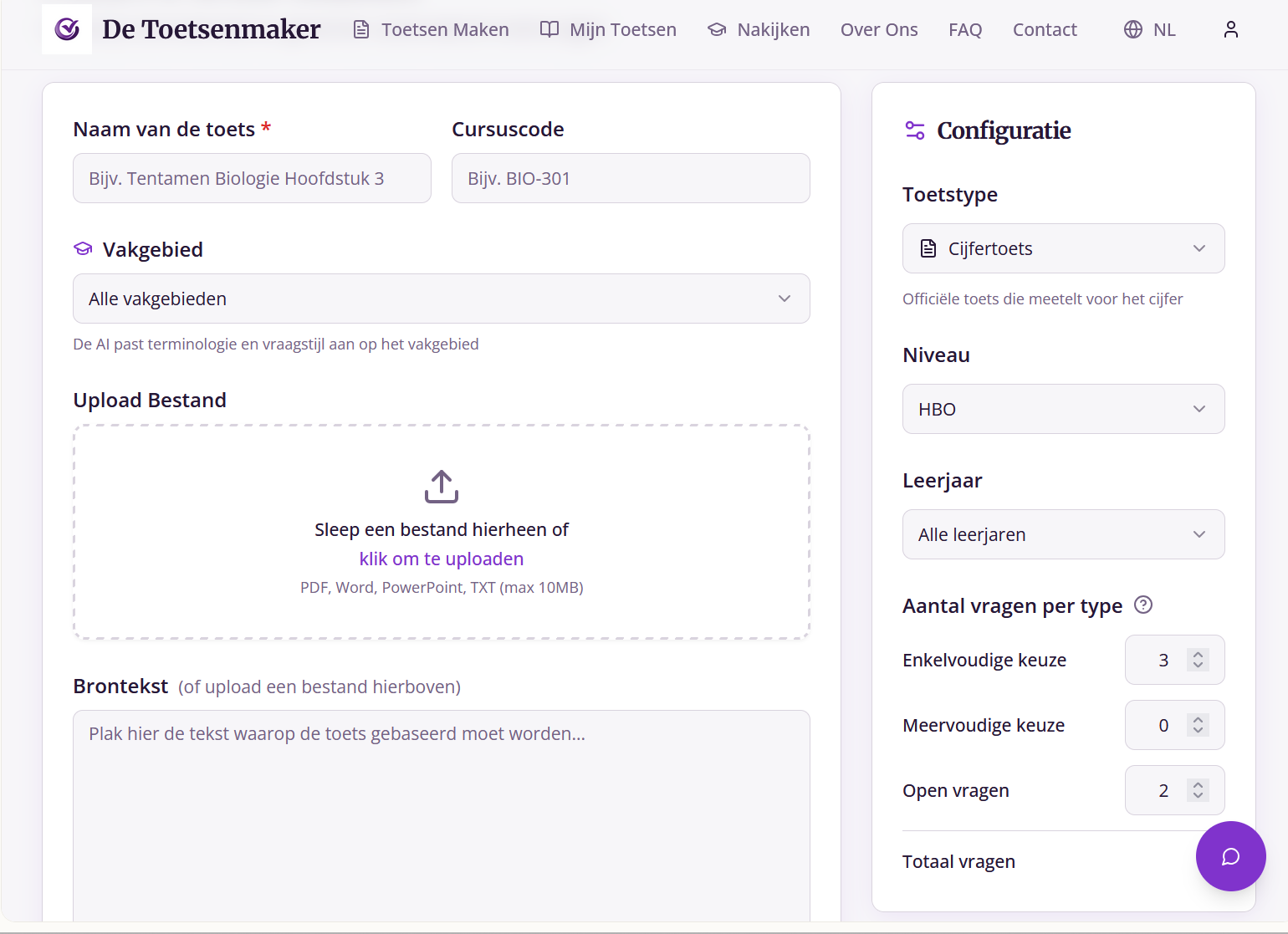Expand the Vakgebied dropdown
1288x934 pixels.
(x=441, y=299)
